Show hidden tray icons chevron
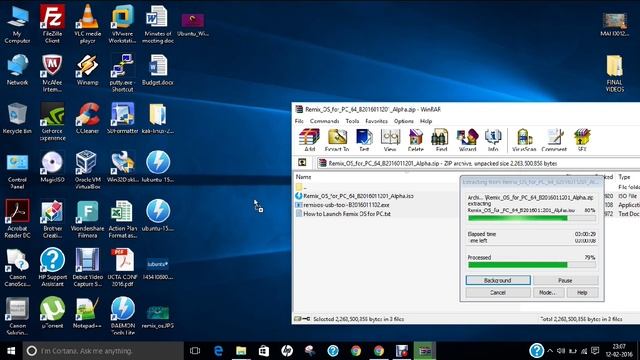Screen dimensions: 640x360 coord(550,351)
